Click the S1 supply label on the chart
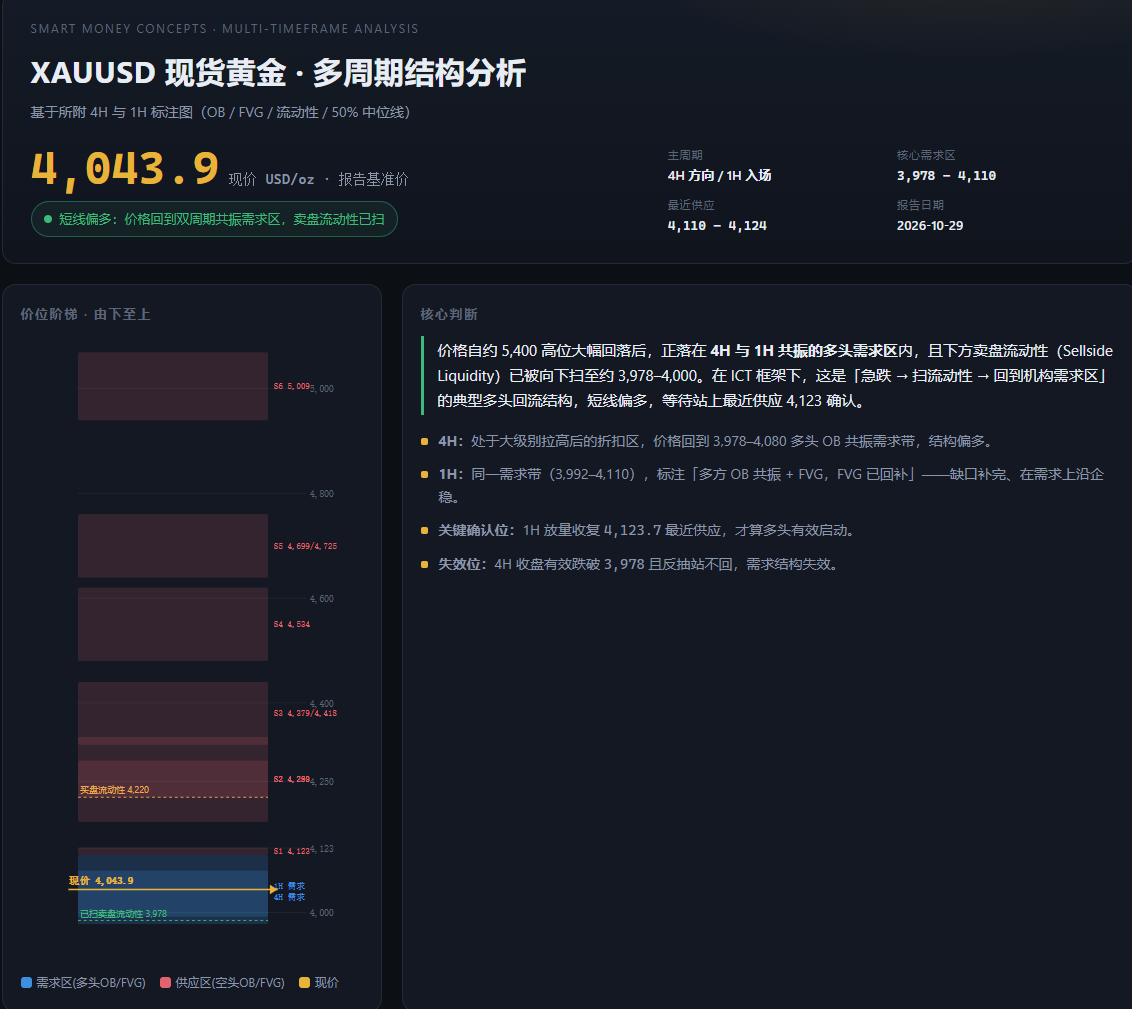 pos(292,852)
